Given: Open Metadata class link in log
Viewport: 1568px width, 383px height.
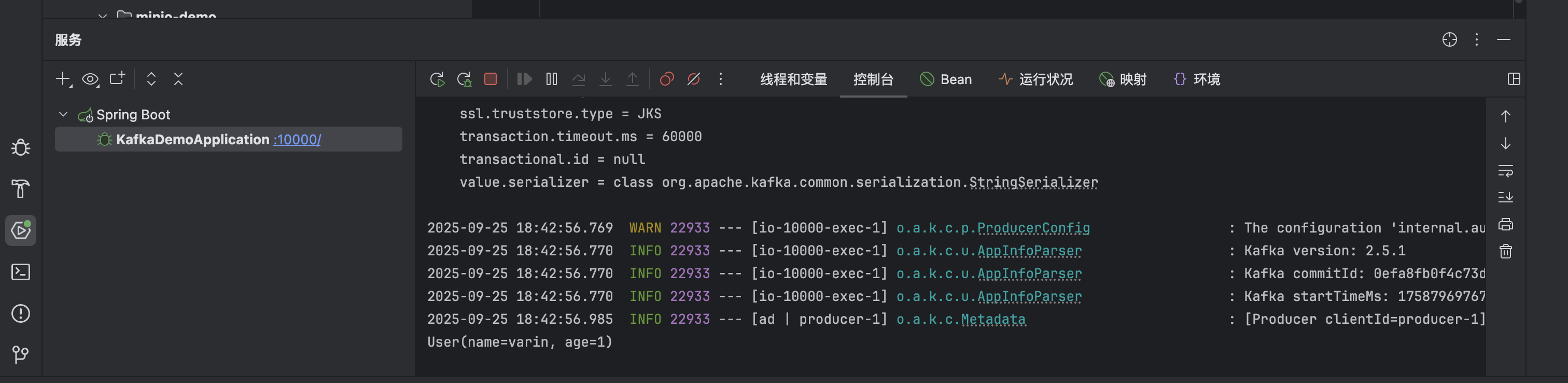Looking at the screenshot, I should point(993,319).
